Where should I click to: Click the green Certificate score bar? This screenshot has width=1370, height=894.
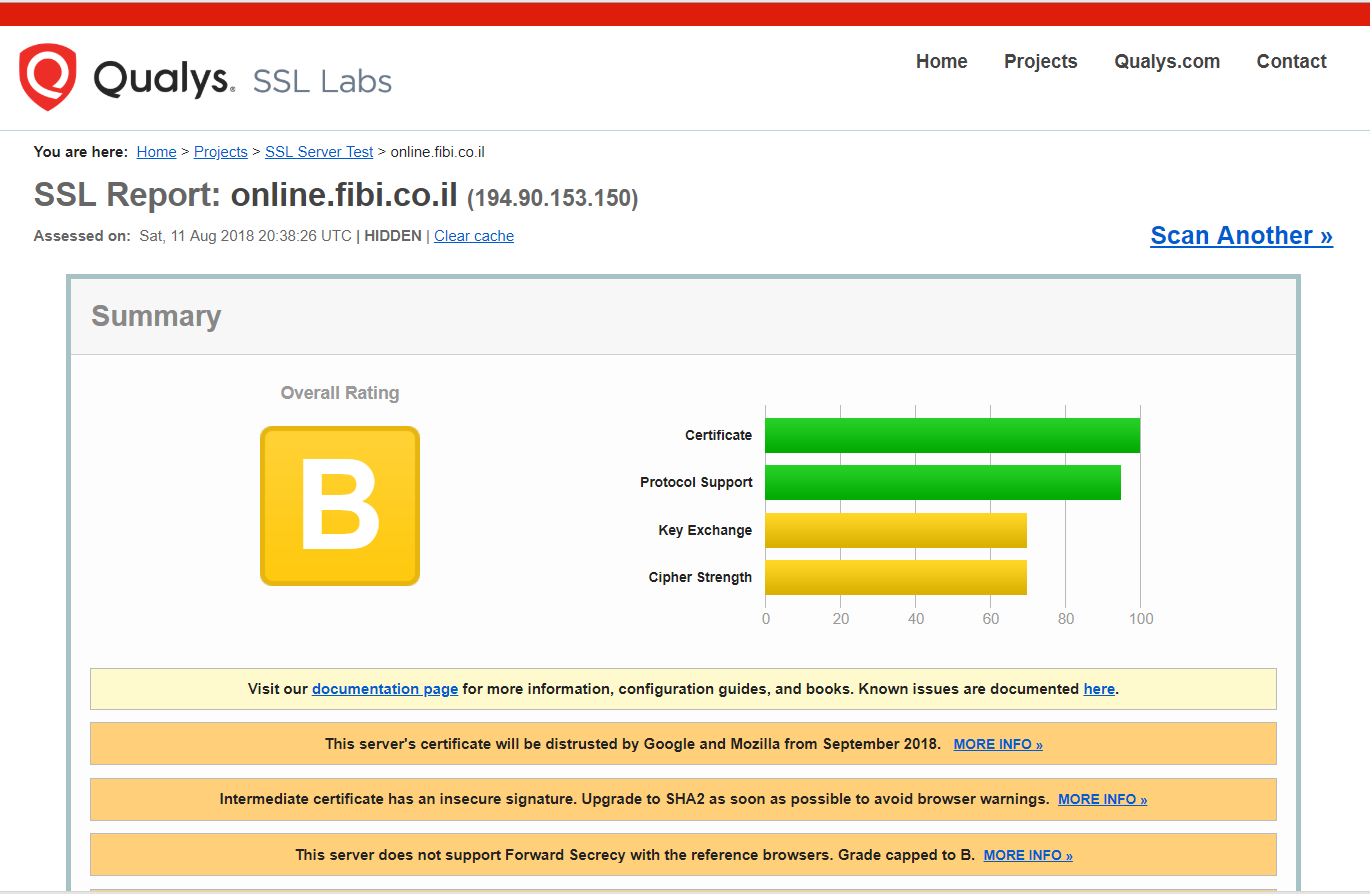(x=952, y=435)
